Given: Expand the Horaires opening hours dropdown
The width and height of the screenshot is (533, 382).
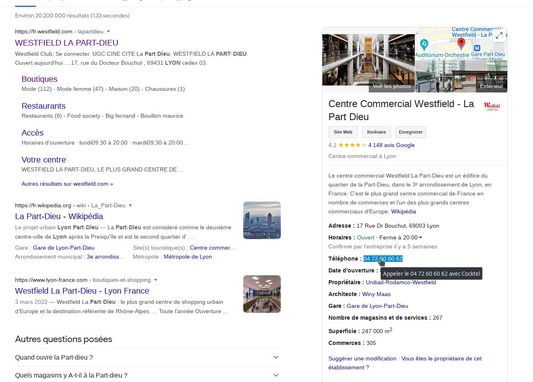Looking at the screenshot, I should (420, 237).
